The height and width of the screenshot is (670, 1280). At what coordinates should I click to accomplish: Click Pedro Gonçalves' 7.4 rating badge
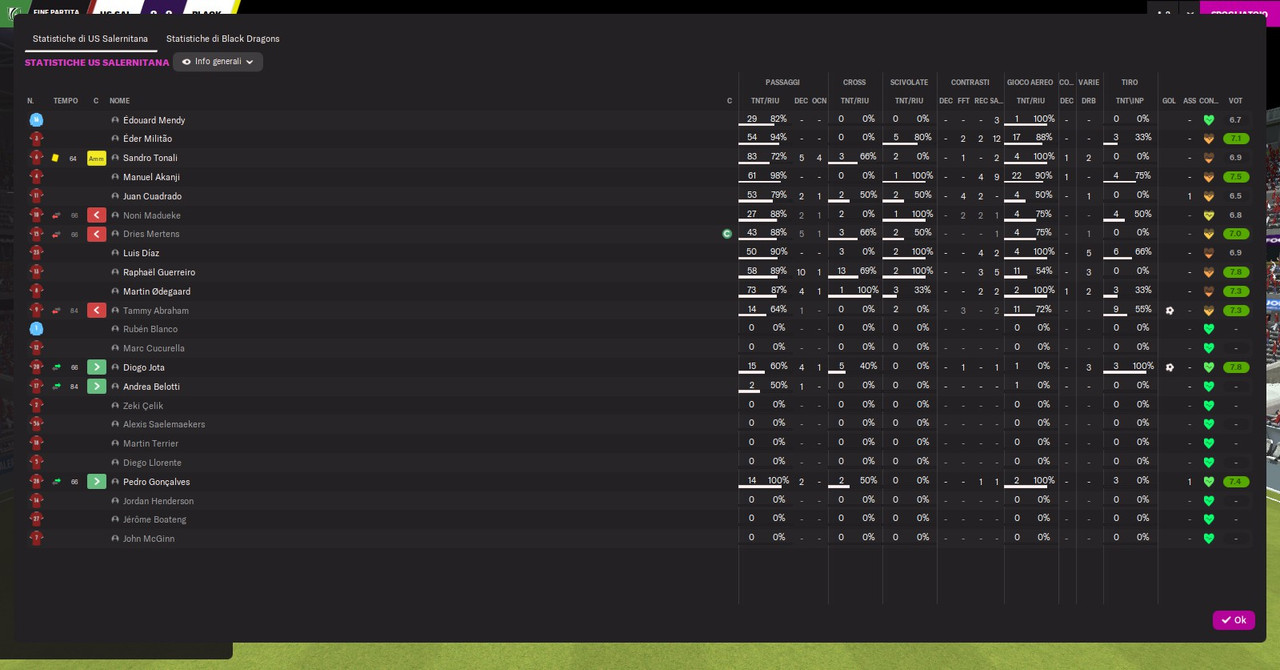point(1236,481)
